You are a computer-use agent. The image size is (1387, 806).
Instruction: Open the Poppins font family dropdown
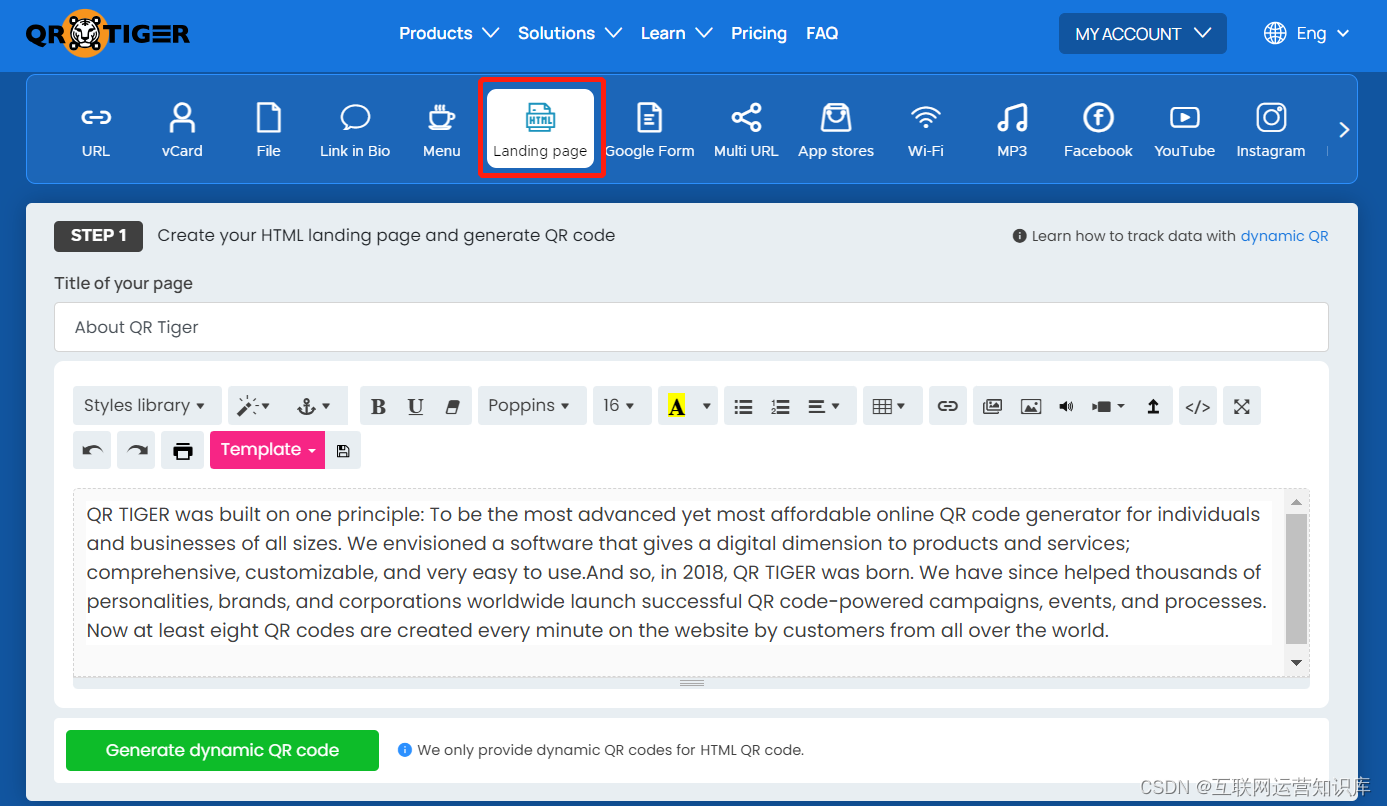tap(532, 406)
